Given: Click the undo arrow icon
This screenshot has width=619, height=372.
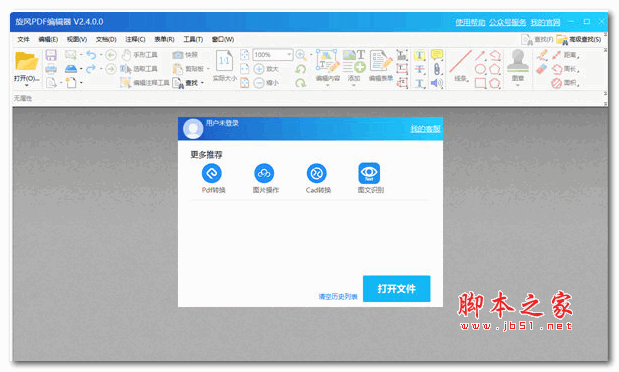Looking at the screenshot, I should click(91, 55).
